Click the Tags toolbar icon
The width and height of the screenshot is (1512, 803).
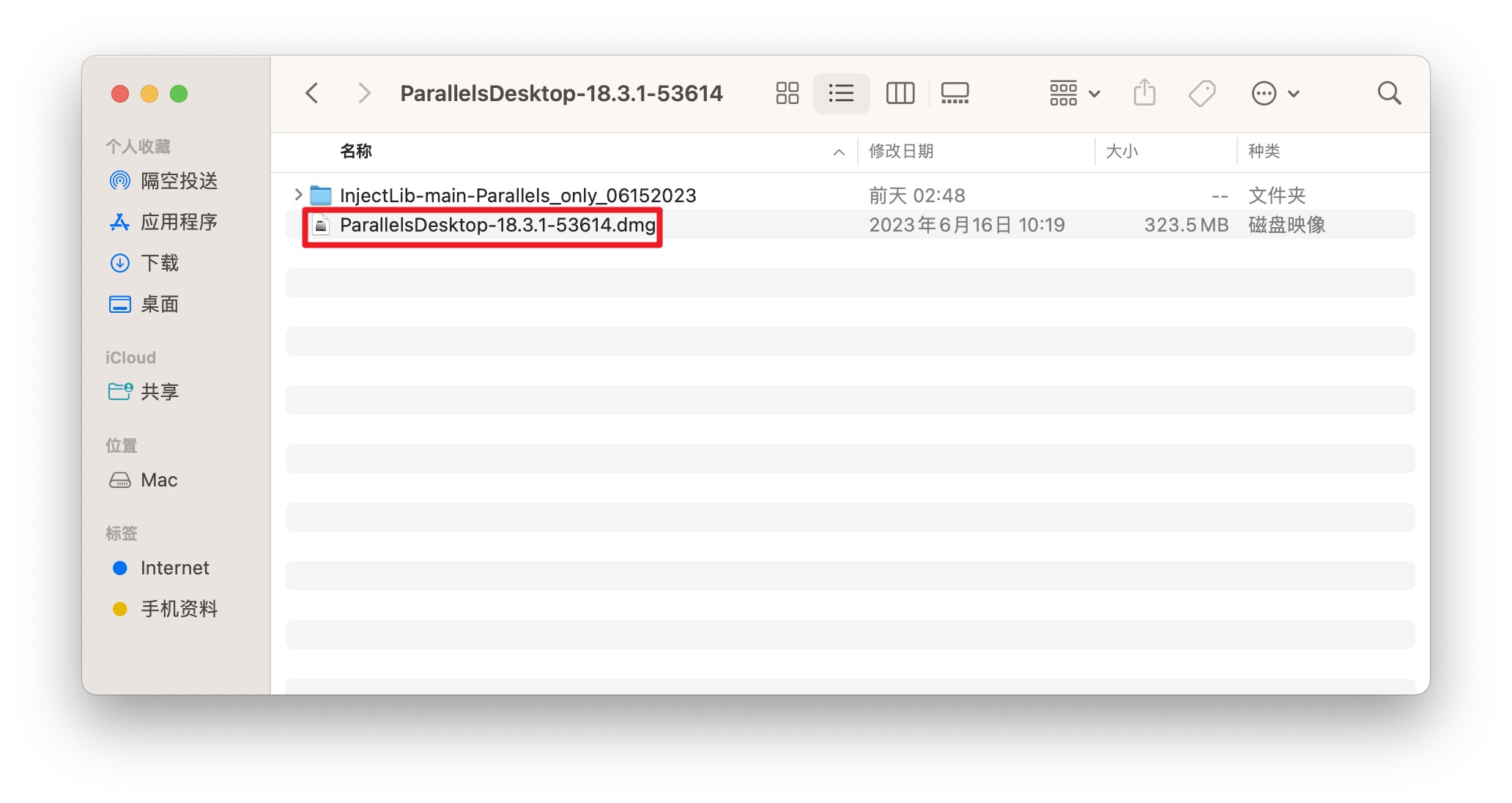[x=1201, y=93]
